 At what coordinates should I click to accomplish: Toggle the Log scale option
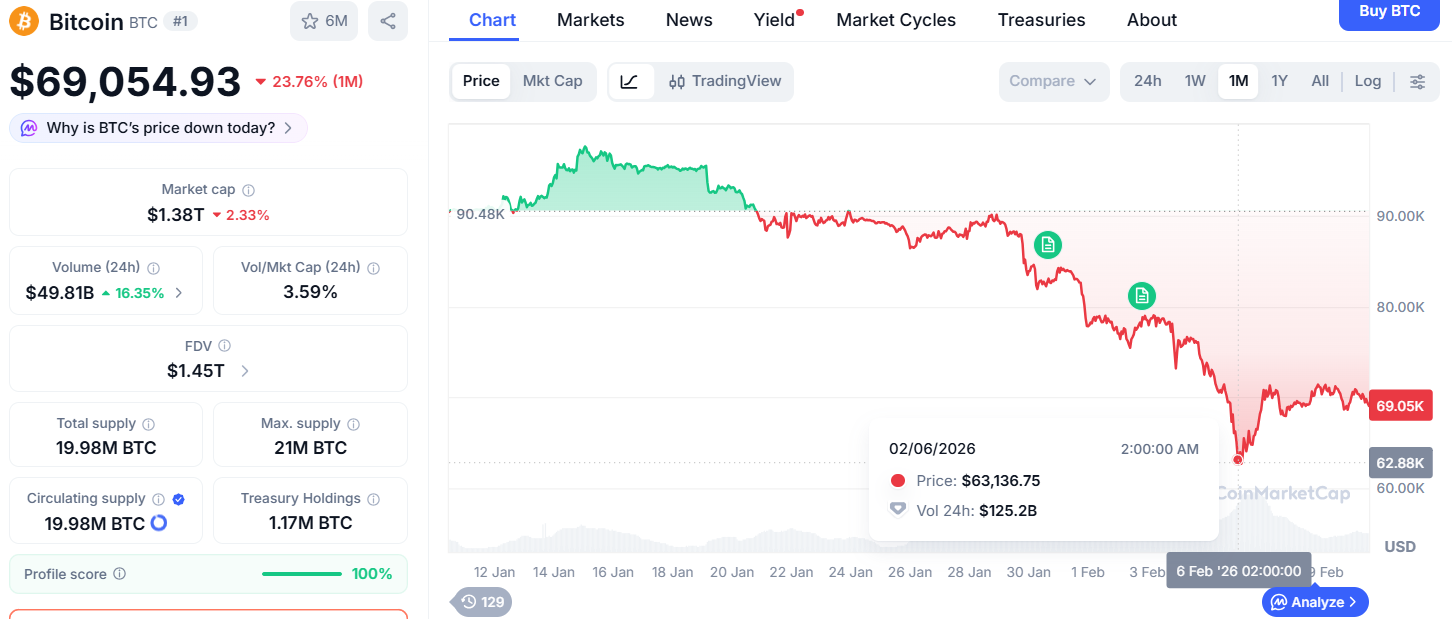pyautogui.click(x=1367, y=81)
